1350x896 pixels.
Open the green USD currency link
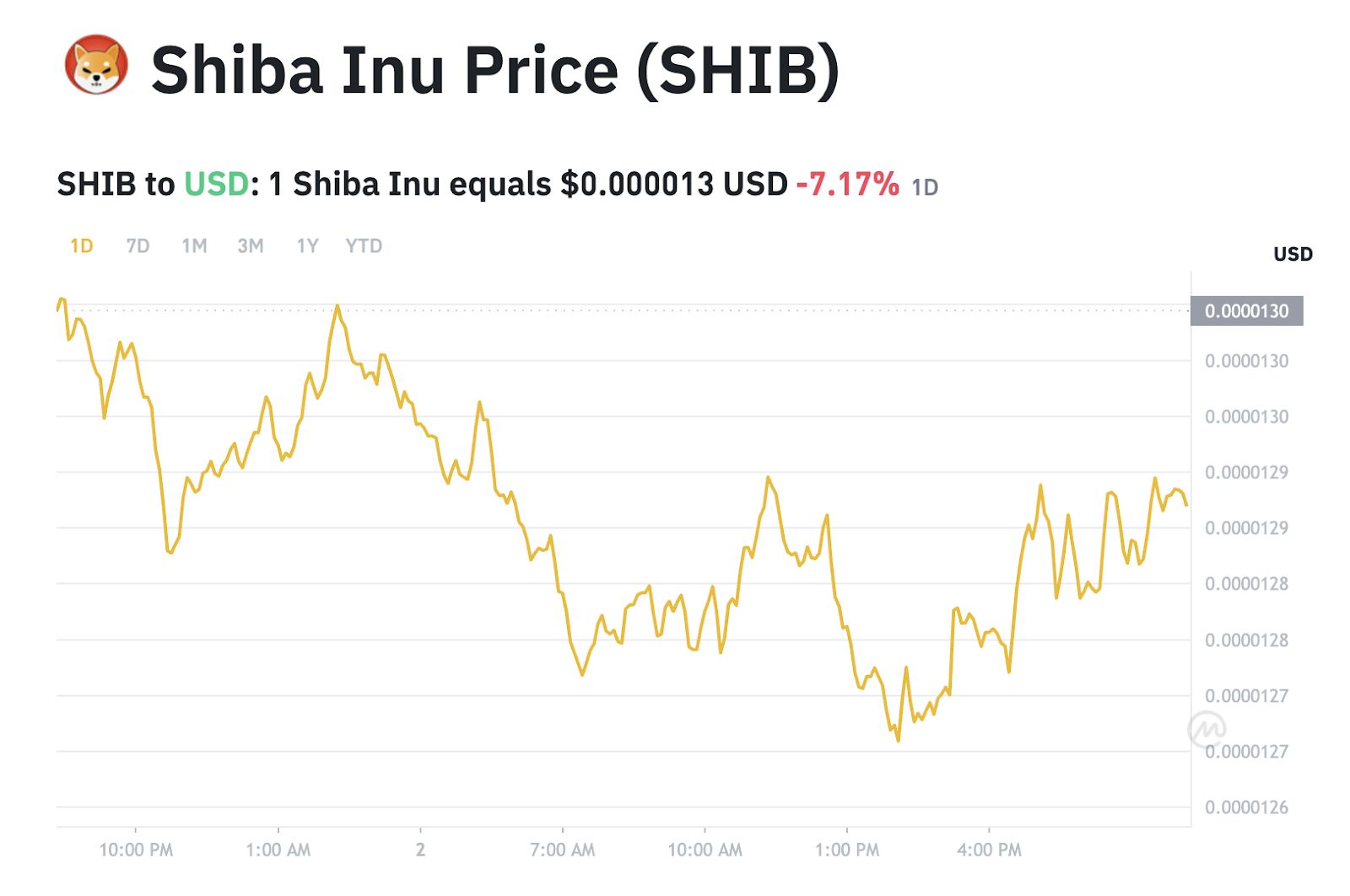click(217, 184)
